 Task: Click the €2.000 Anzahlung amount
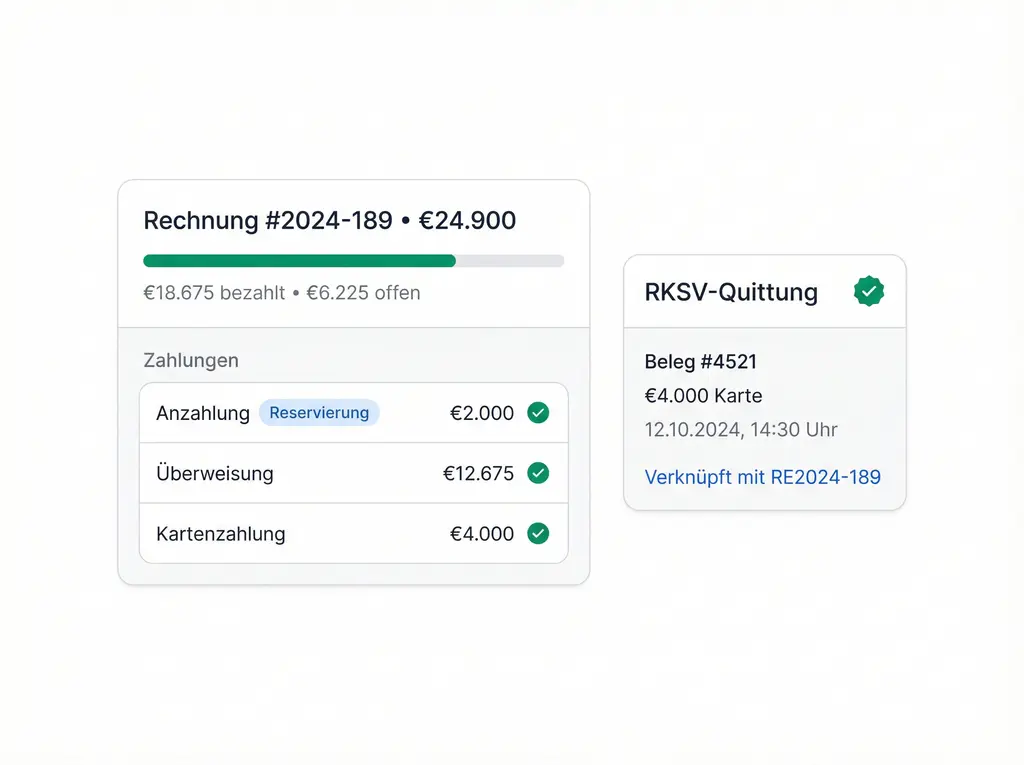pyautogui.click(x=482, y=413)
